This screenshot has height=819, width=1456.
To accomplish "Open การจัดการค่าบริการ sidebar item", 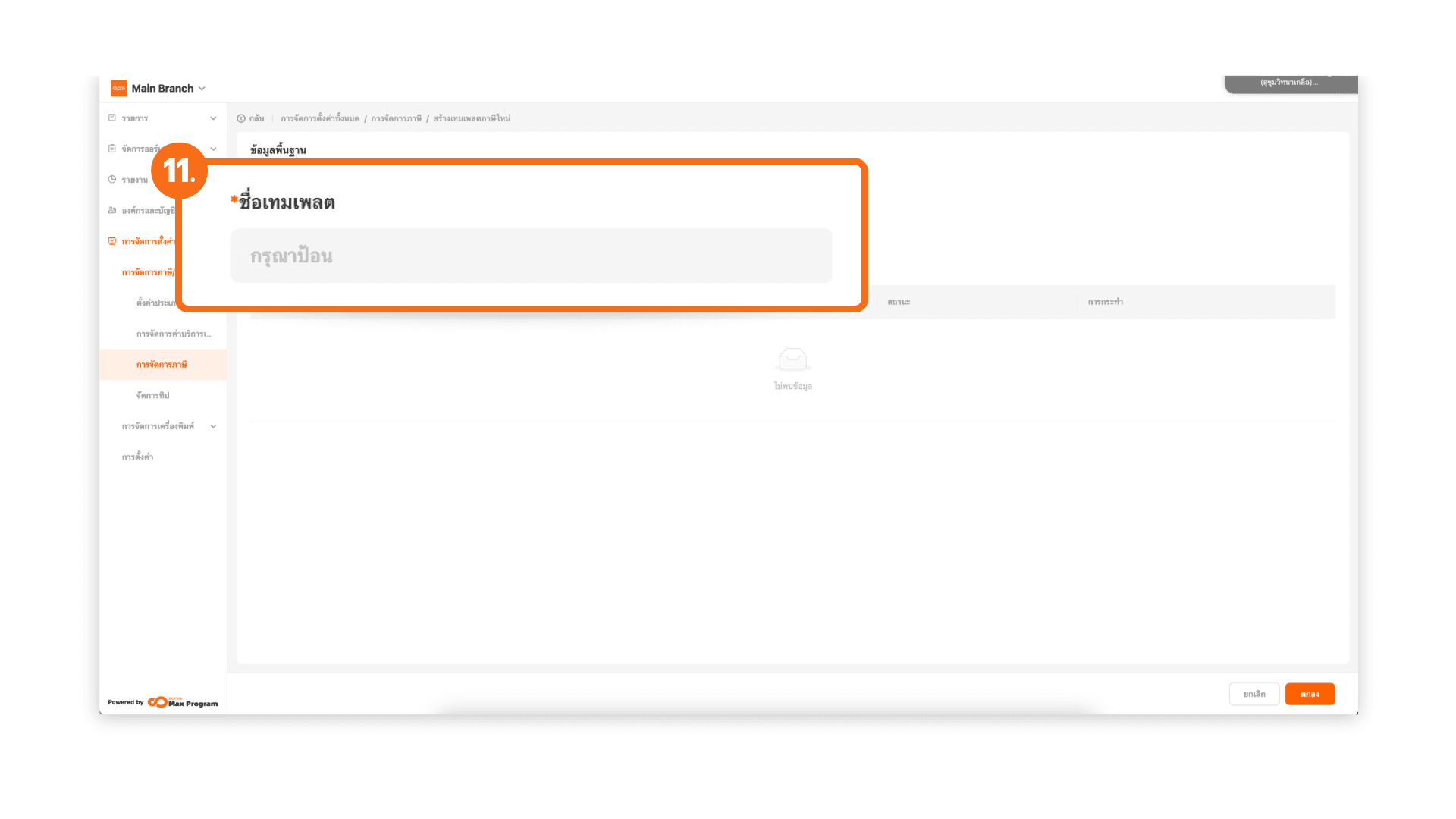I will click(174, 334).
